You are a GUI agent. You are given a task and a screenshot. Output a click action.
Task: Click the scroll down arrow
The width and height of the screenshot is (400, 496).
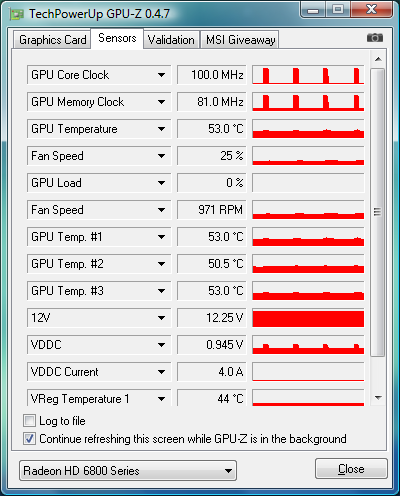[x=378, y=397]
